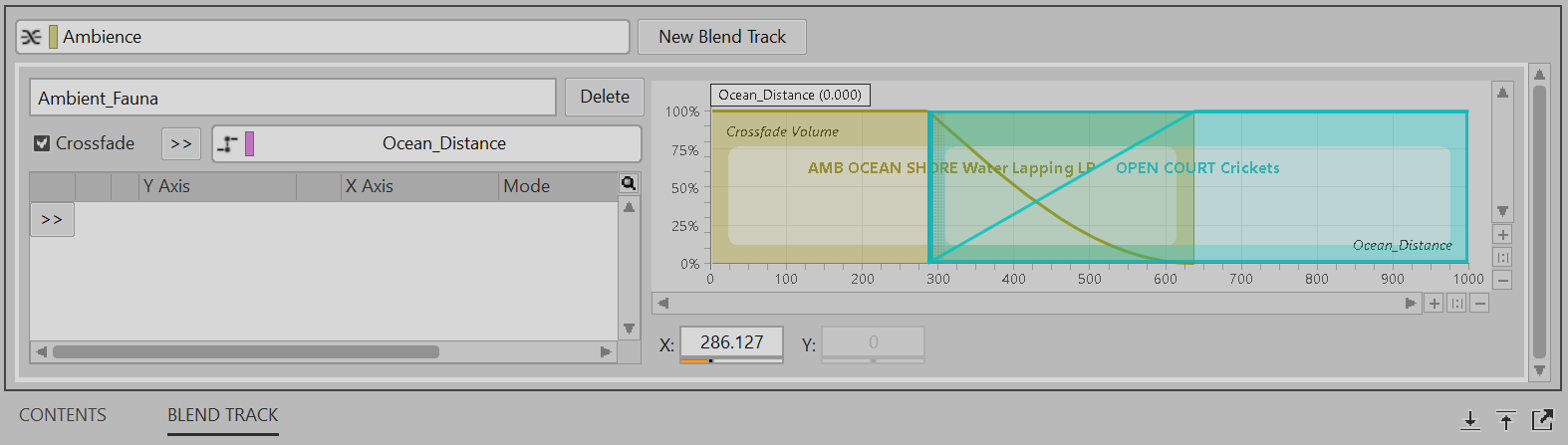
Task: Click the Ocean_Distance game parameter icon
Action: click(x=228, y=143)
